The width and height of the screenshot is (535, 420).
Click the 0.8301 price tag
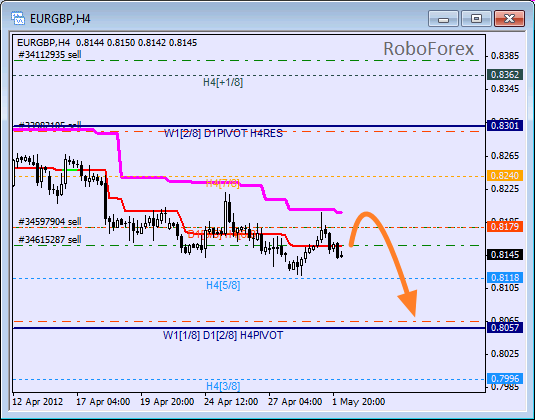click(x=505, y=126)
